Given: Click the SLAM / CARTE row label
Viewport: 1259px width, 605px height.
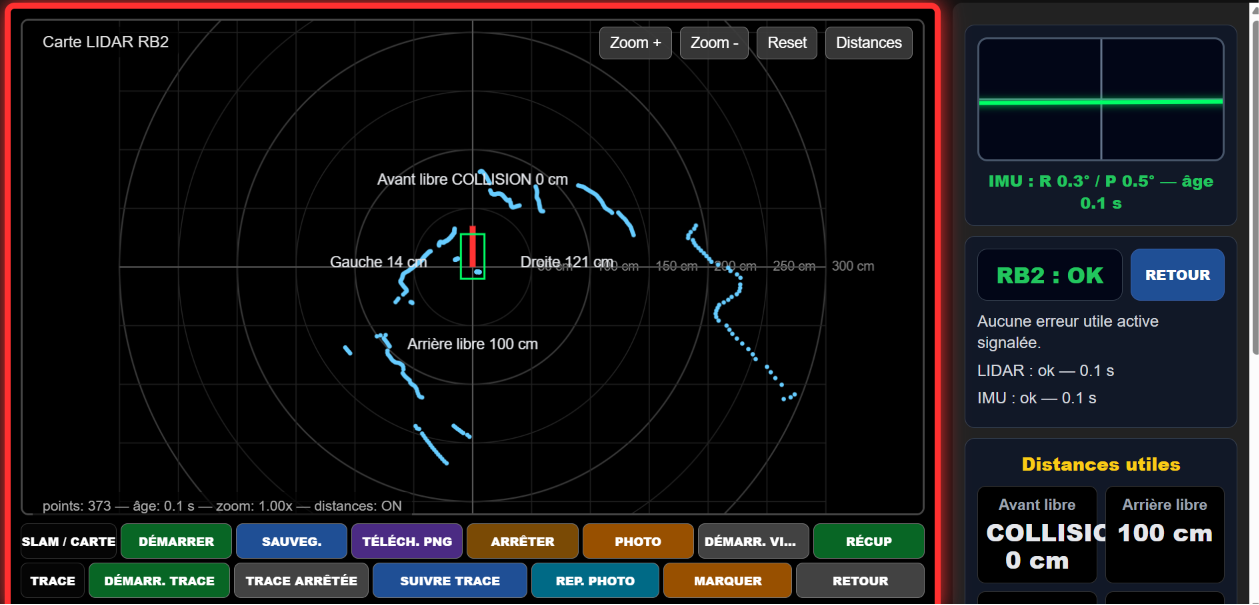Looking at the screenshot, I should coord(69,541).
